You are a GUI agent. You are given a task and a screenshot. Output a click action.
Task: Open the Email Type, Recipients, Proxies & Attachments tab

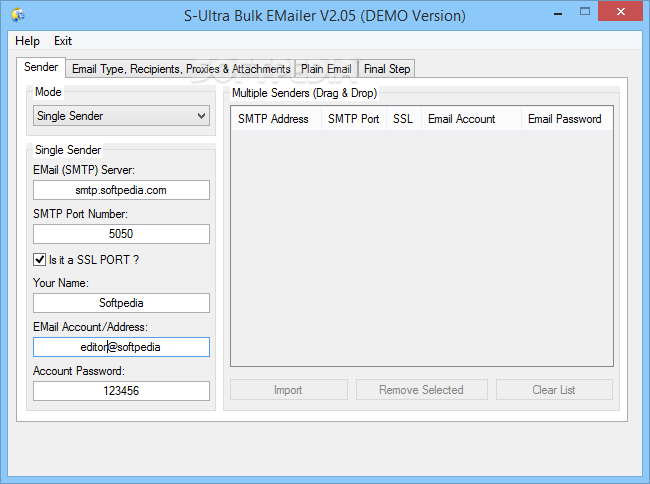[x=181, y=69]
